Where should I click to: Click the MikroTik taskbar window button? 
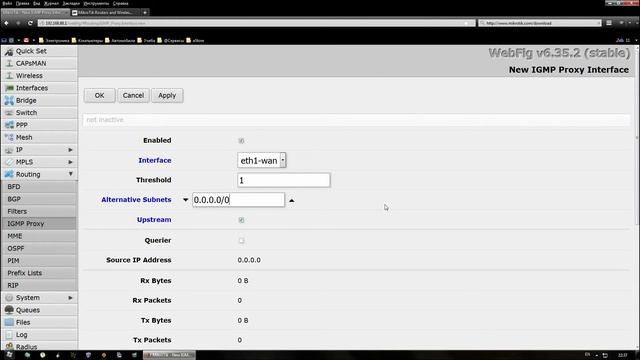169,355
